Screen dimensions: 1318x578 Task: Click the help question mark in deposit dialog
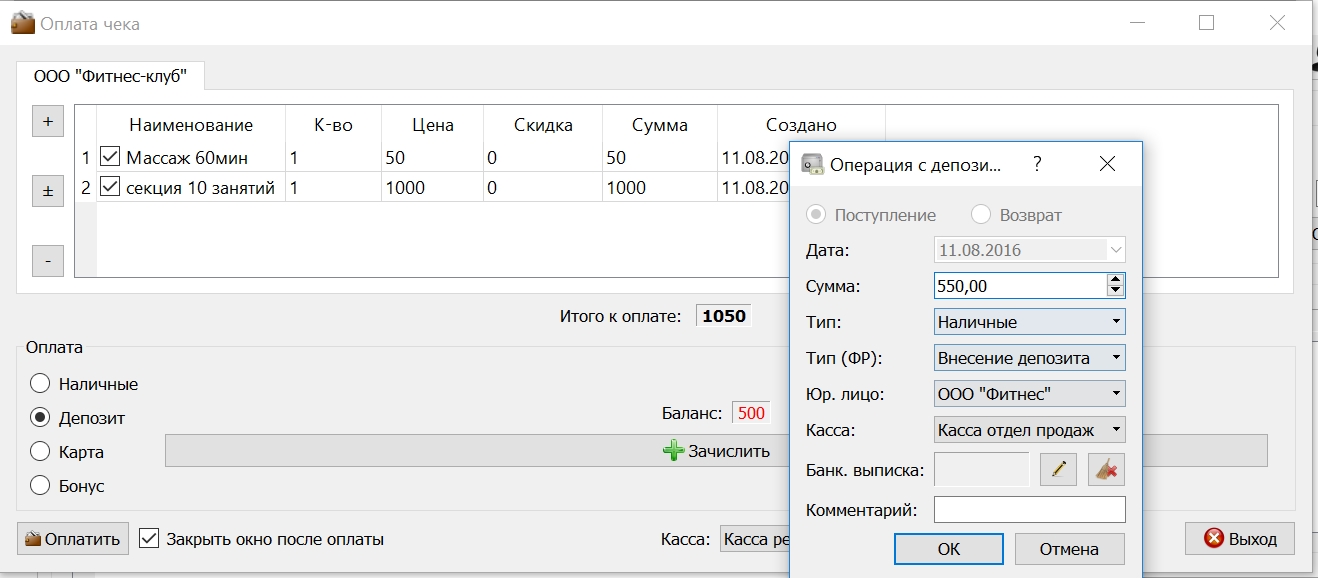click(1037, 164)
